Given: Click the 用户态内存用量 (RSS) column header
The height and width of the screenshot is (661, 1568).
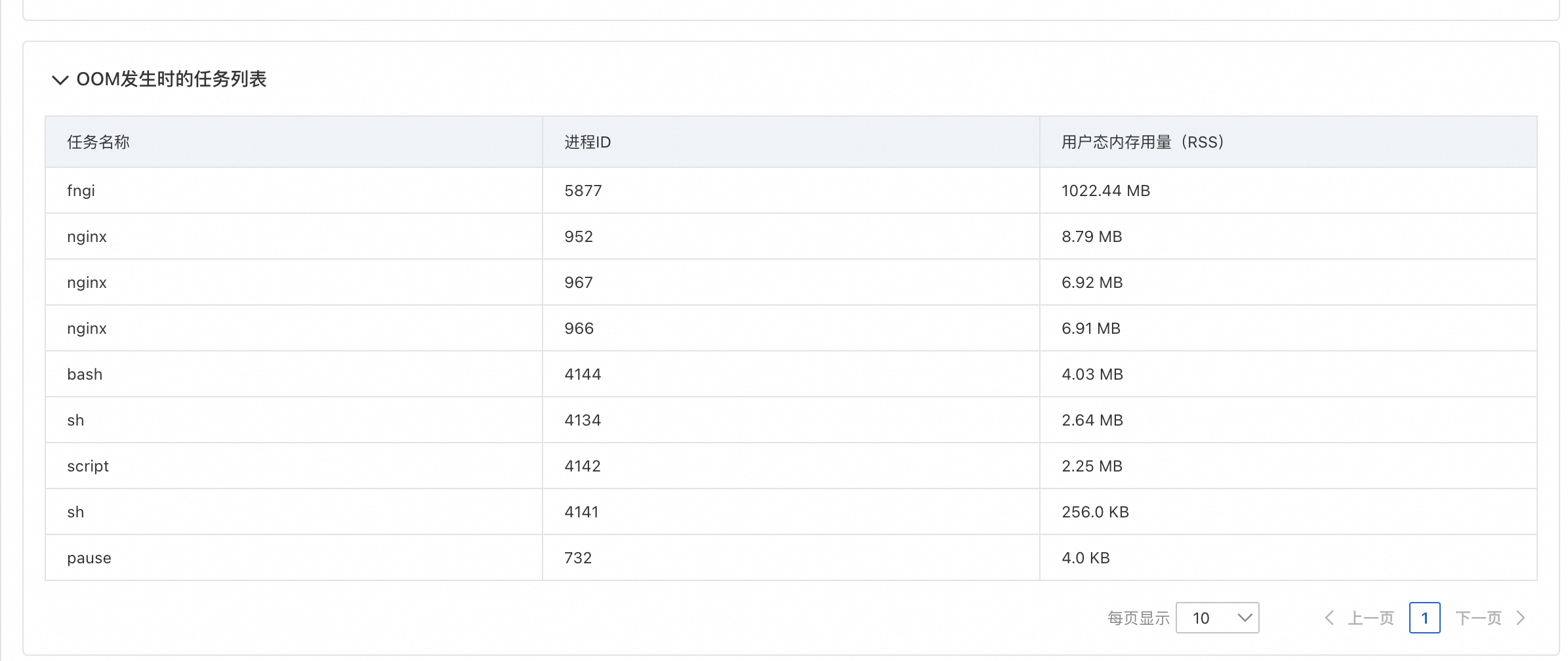Looking at the screenshot, I should [x=1142, y=142].
